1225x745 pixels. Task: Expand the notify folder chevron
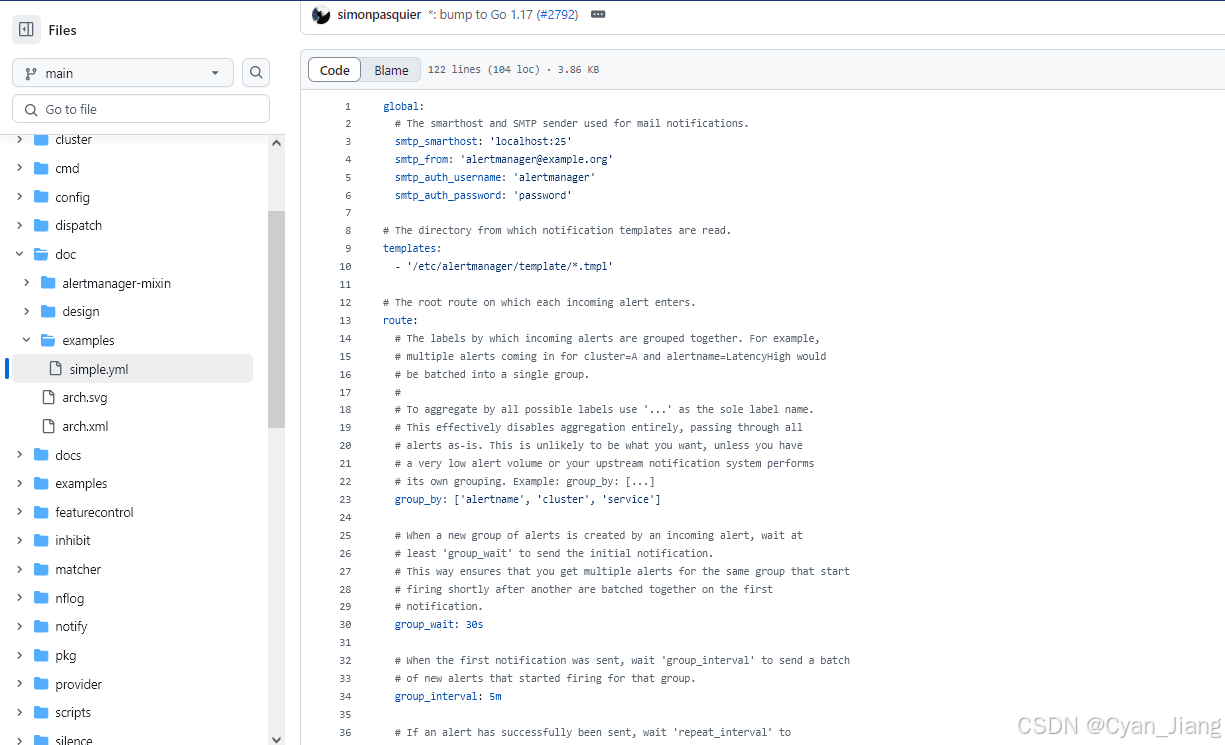pos(19,626)
